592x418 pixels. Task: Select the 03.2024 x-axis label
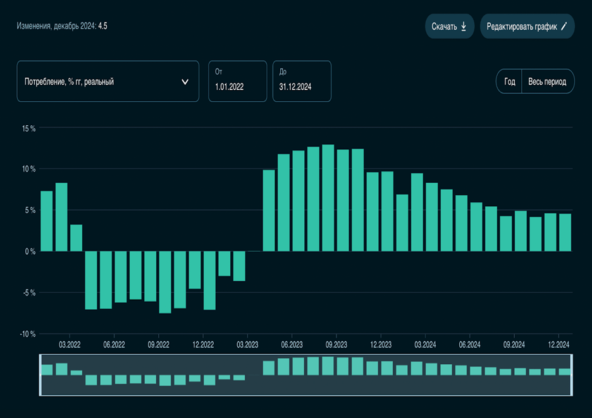click(x=425, y=344)
